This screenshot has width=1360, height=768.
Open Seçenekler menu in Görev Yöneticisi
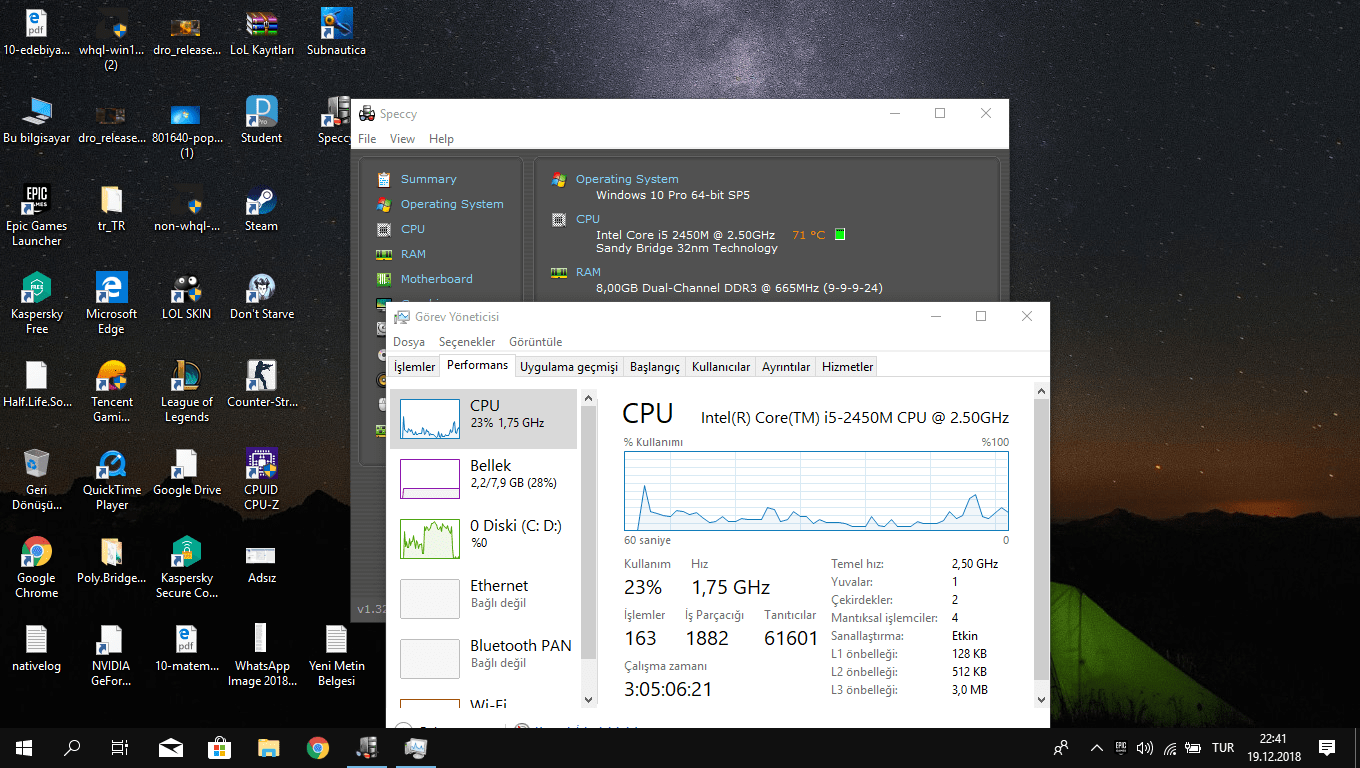point(467,342)
